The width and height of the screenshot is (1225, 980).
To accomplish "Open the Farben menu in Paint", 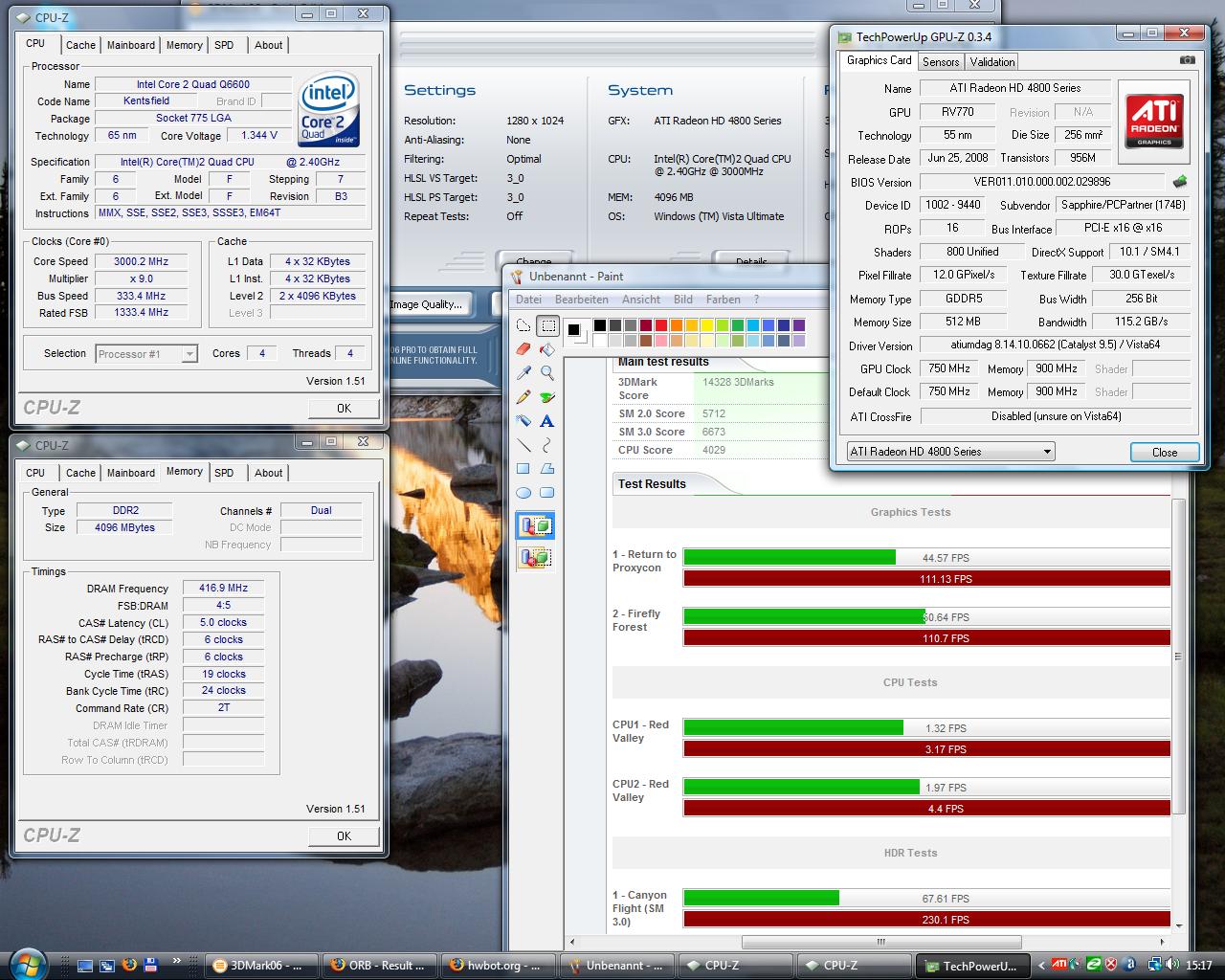I will [724, 299].
